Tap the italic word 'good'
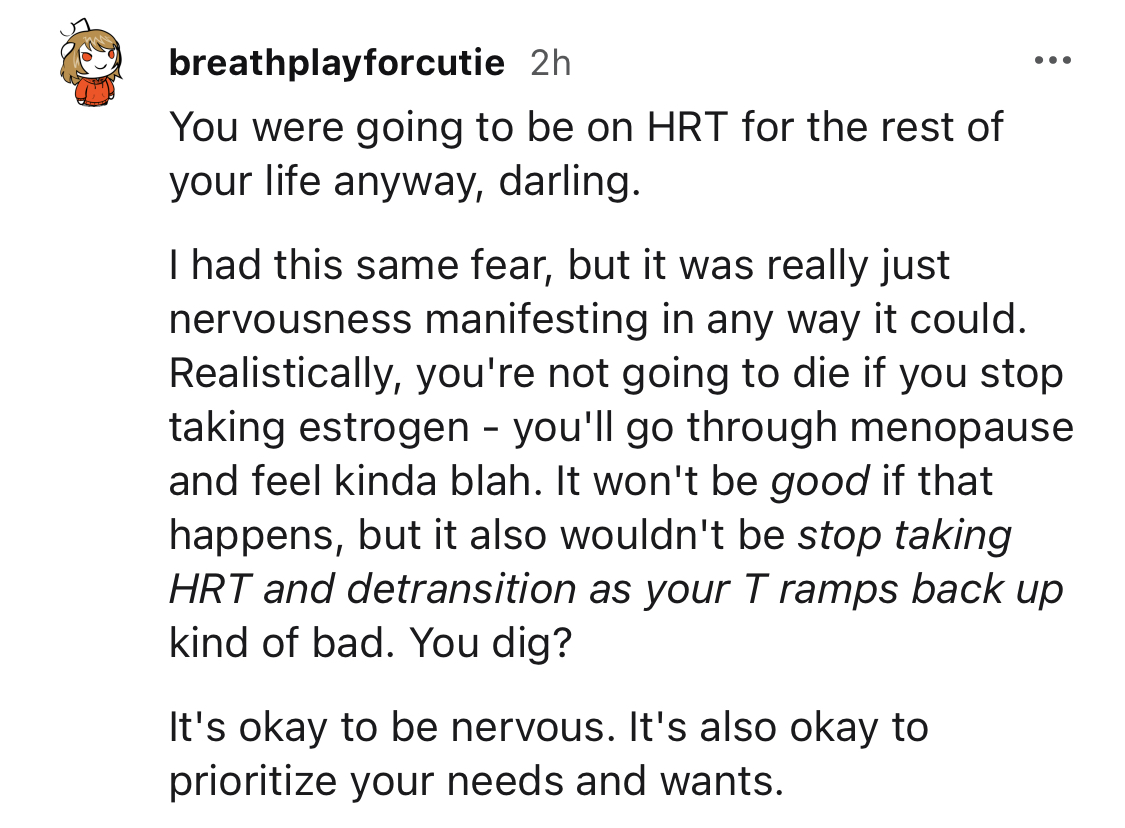The width and height of the screenshot is (1125, 828). [819, 481]
